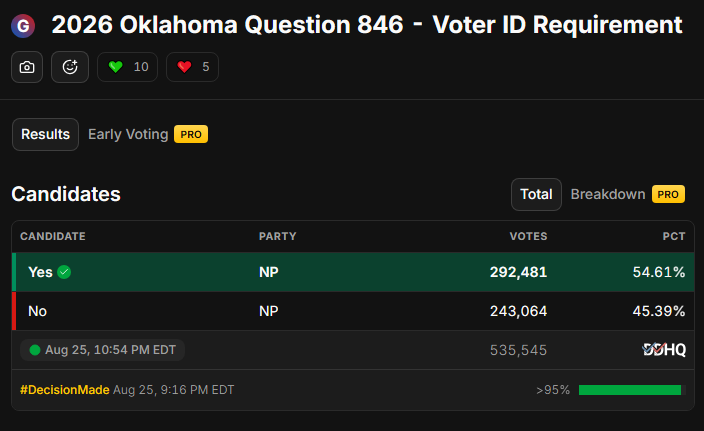The image size is (704, 431).
Task: Open the #DecisionMade hashtag link
Action: coord(65,390)
